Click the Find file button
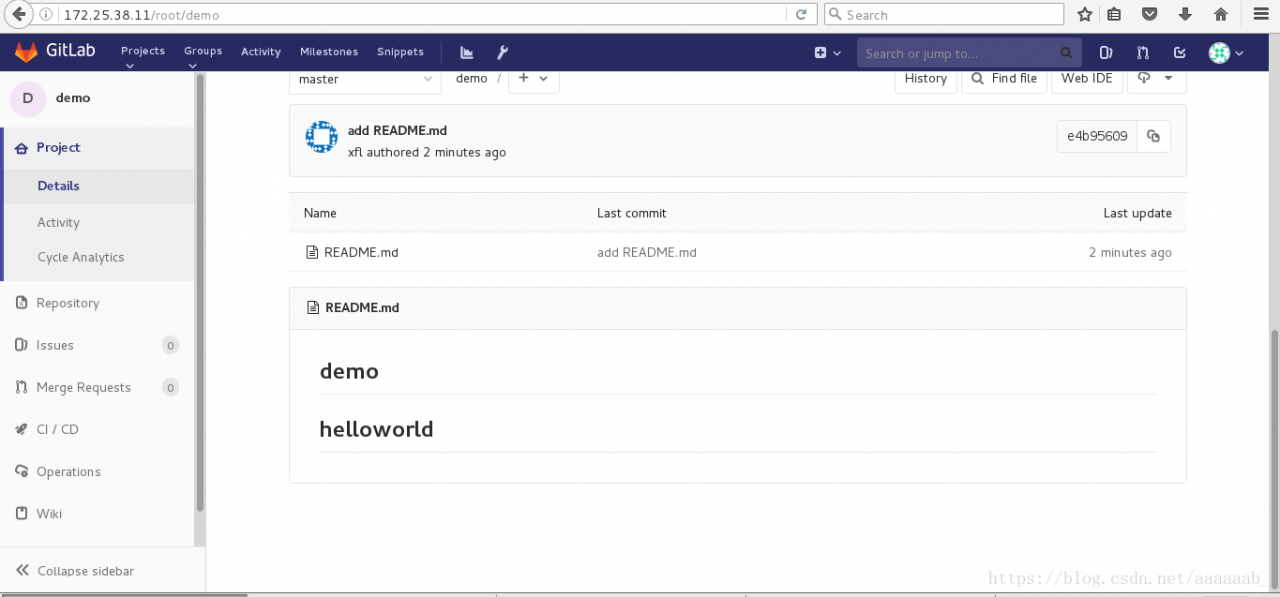1280x597 pixels. click(1004, 78)
